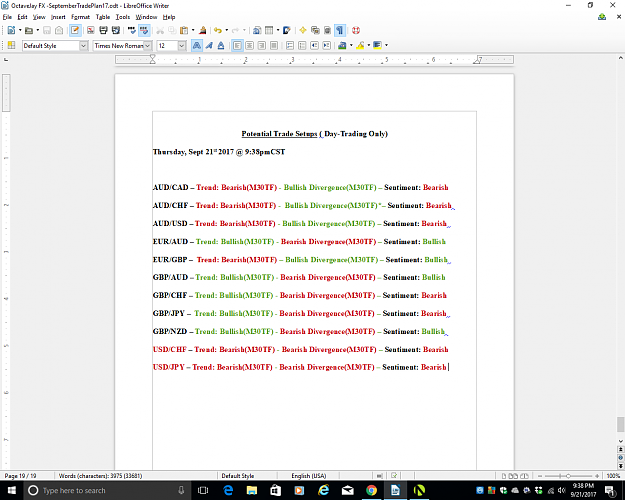Click word count field in status bar
Screen dimensions: 625x500
coord(100,476)
